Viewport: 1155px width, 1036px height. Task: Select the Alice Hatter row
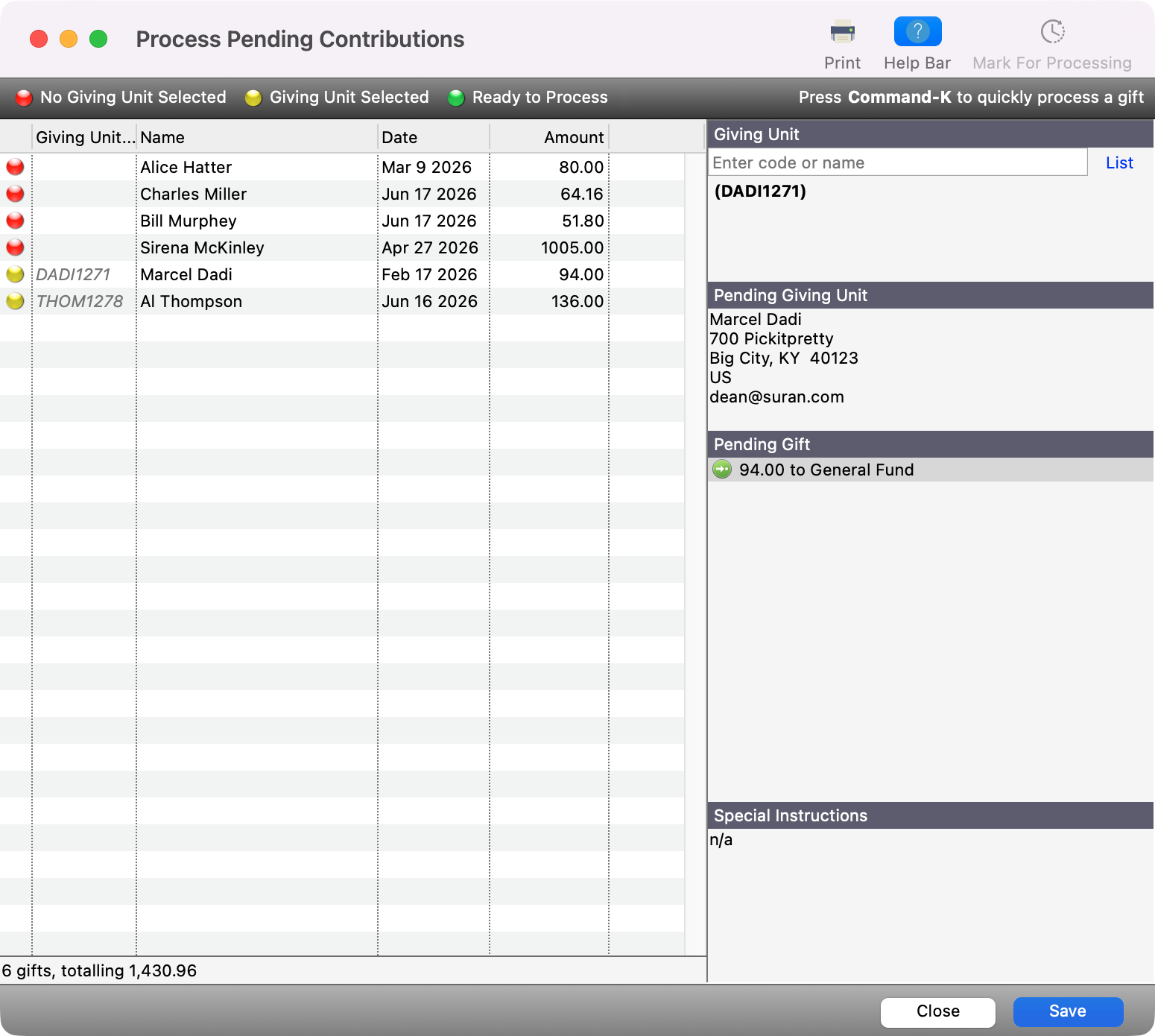(x=342, y=167)
